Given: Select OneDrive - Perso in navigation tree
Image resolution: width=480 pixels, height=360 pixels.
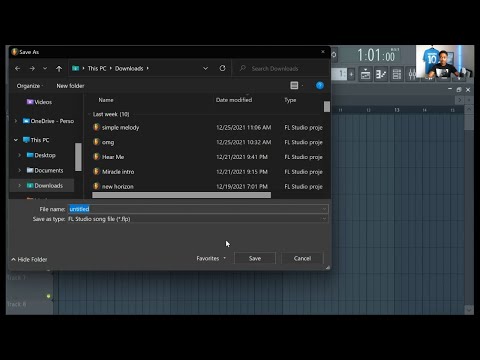Looking at the screenshot, I should (x=49, y=121).
